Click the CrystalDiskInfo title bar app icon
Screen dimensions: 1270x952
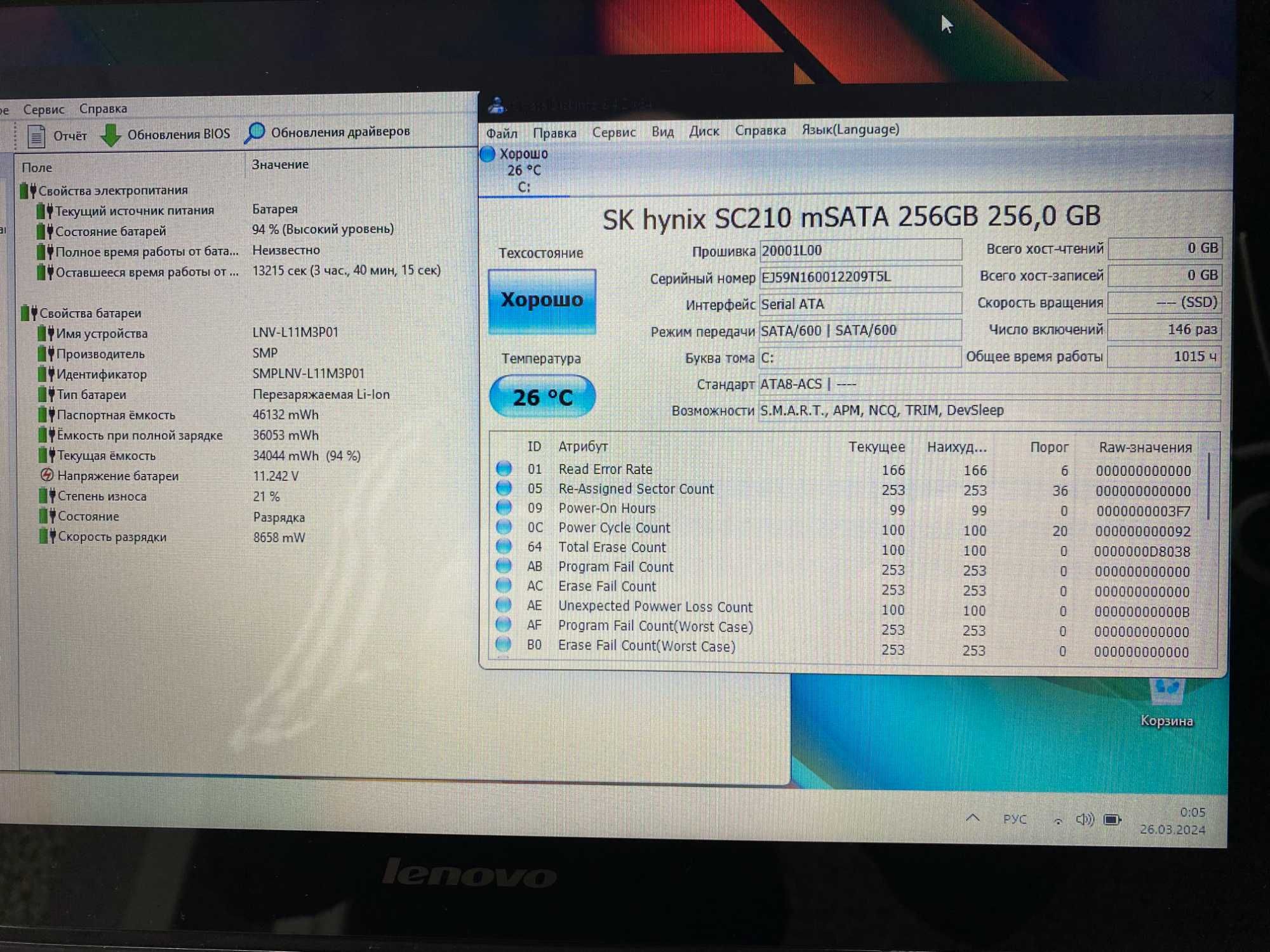pos(496,105)
